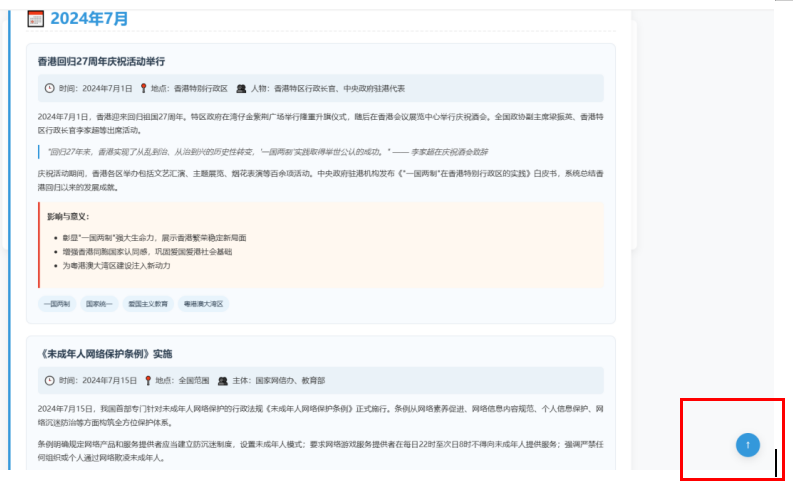
Task: Click paragraph starting 条例明确规定网络产品
Action: 321,451
